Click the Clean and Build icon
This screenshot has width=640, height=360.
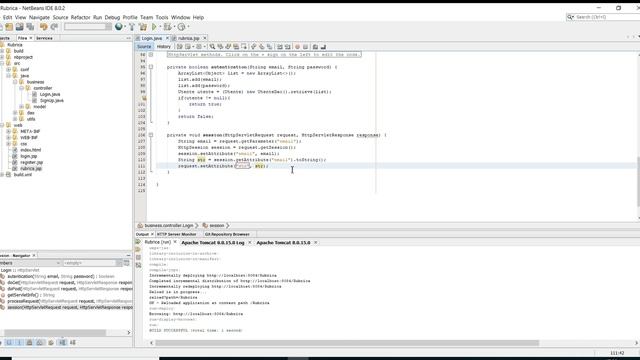(142, 27)
